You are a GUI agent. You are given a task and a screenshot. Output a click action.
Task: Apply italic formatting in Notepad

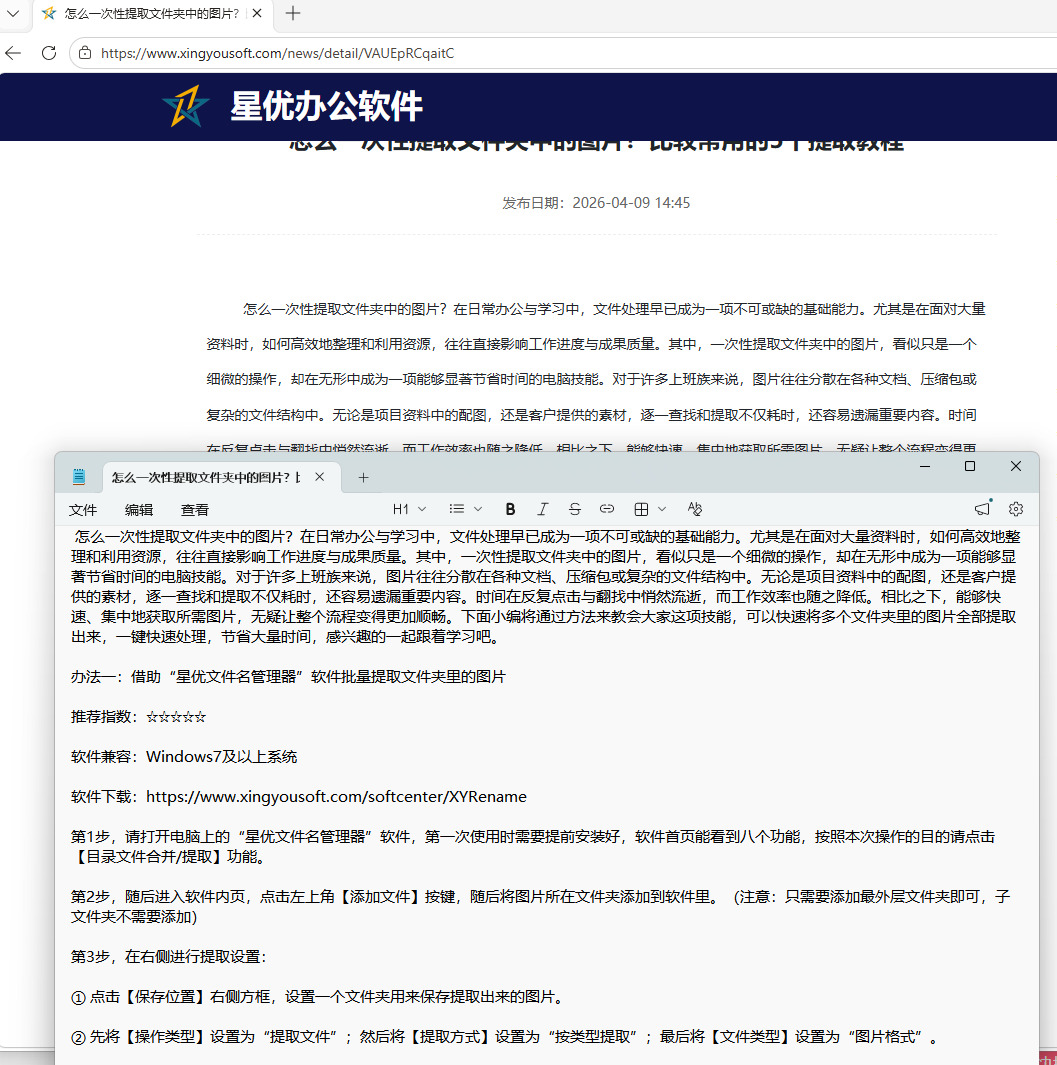(542, 509)
